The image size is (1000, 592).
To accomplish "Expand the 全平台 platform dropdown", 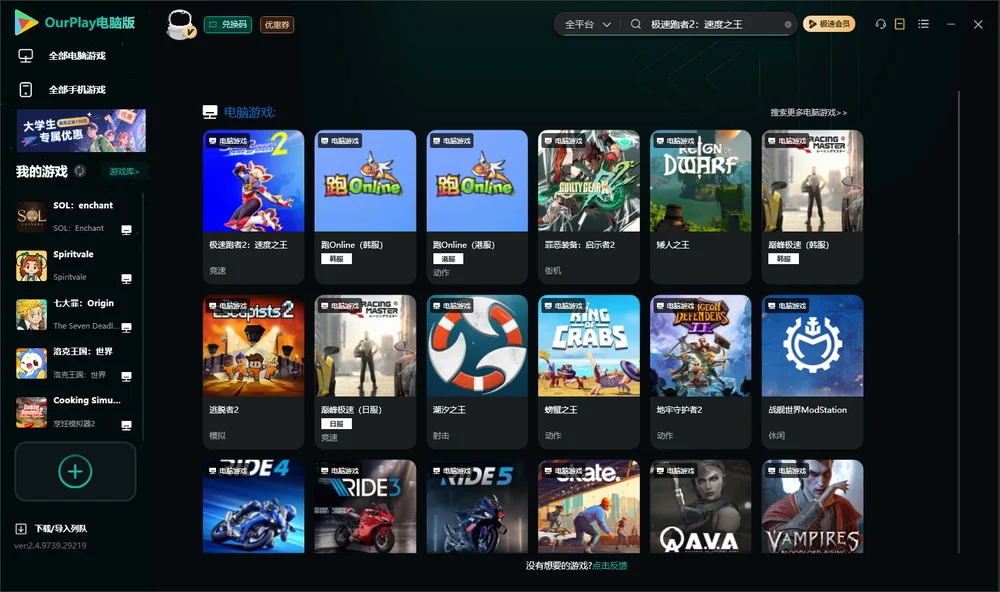I will [587, 24].
